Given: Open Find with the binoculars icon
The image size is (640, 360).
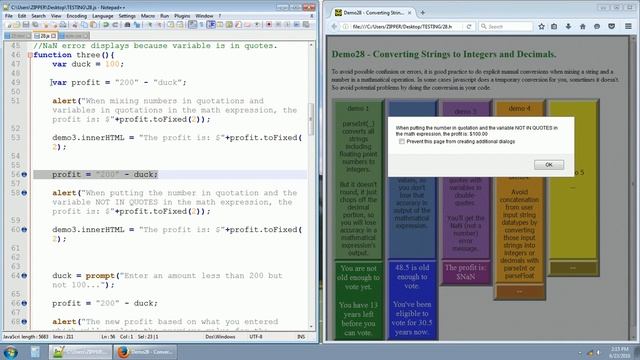Looking at the screenshot, I should point(127,25).
